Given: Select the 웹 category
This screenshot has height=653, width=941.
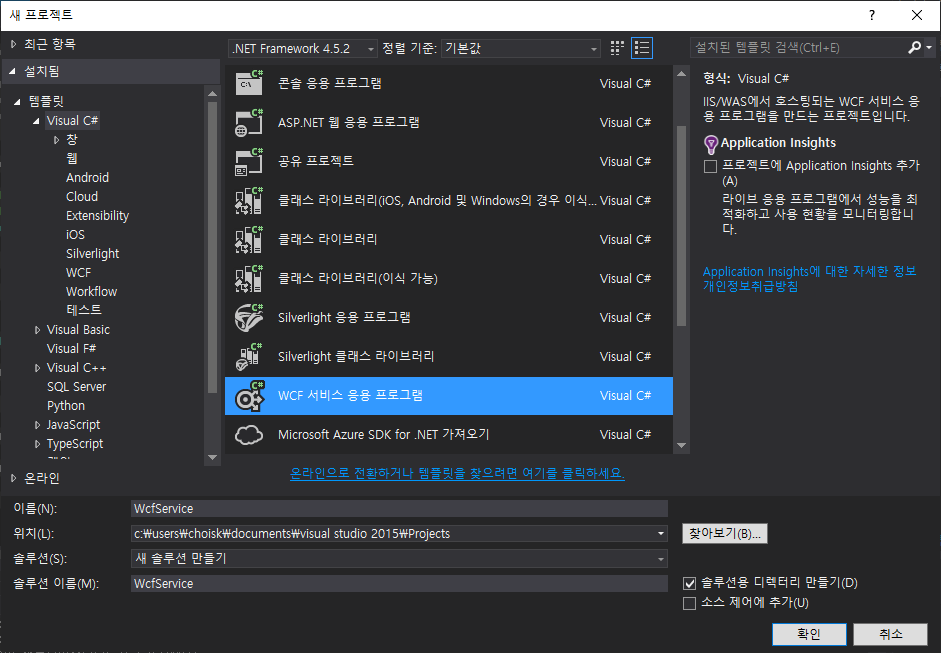Looking at the screenshot, I should 72,158.
